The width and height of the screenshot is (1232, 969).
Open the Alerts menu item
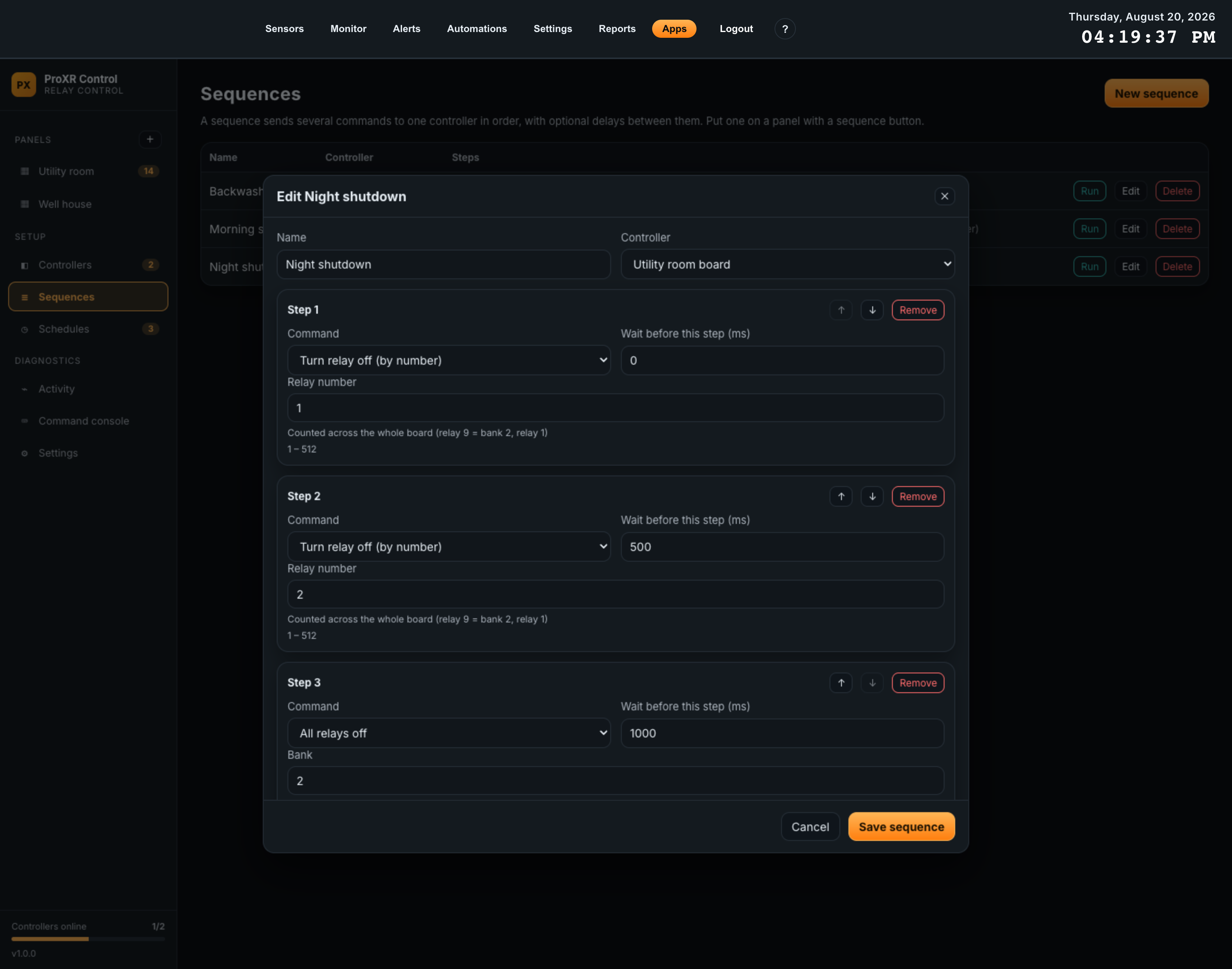pyautogui.click(x=406, y=29)
